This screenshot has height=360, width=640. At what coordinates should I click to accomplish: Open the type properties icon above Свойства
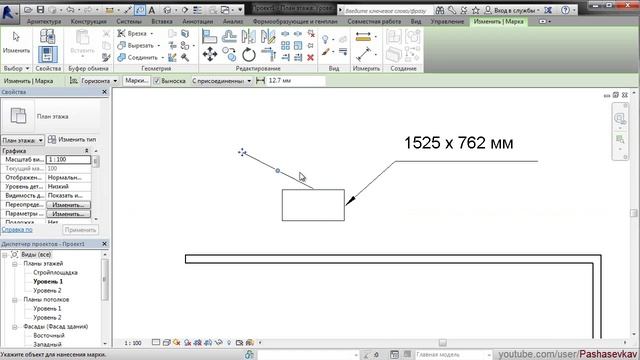pos(48,36)
